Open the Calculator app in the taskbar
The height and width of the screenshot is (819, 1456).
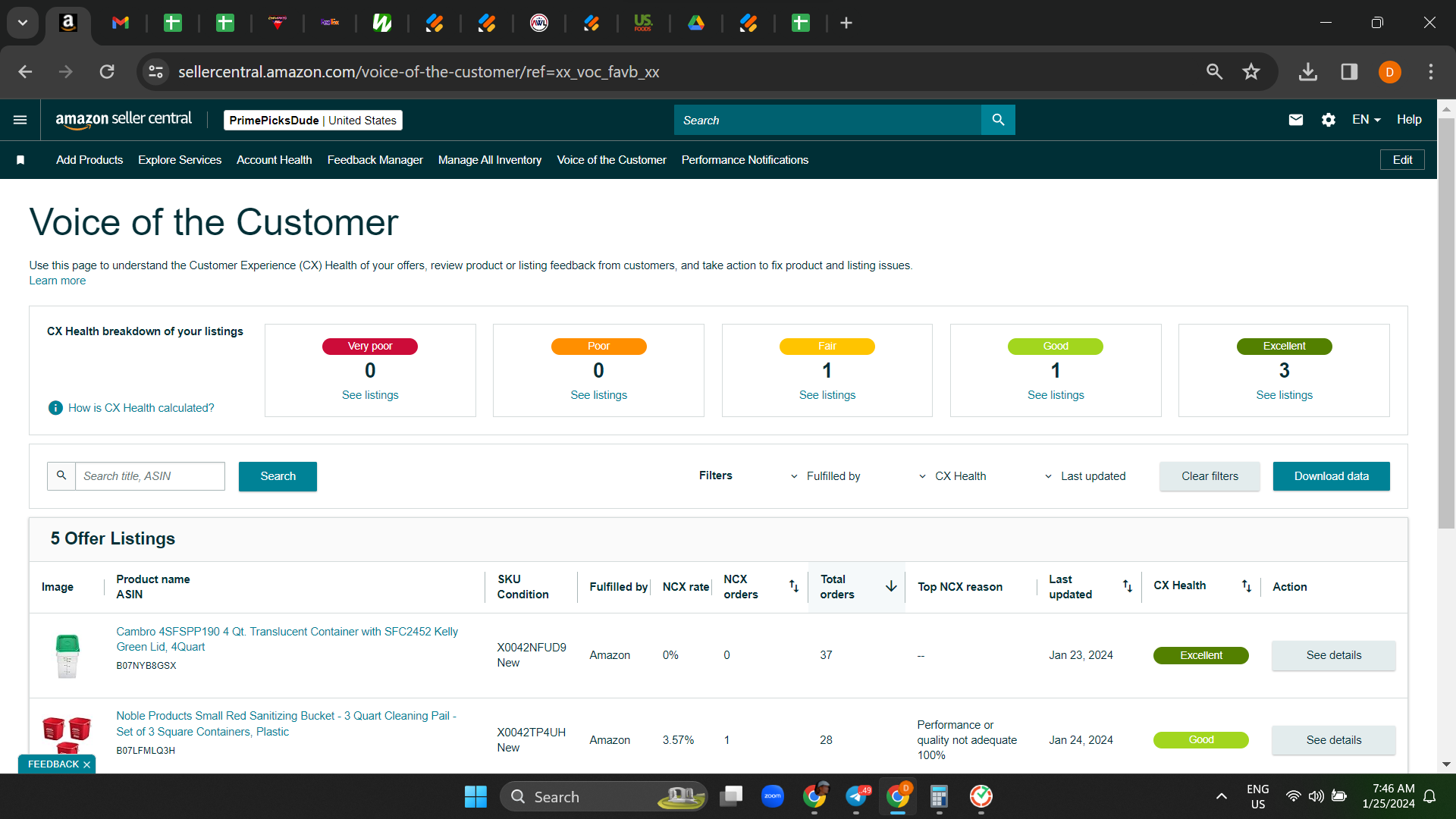point(939,796)
